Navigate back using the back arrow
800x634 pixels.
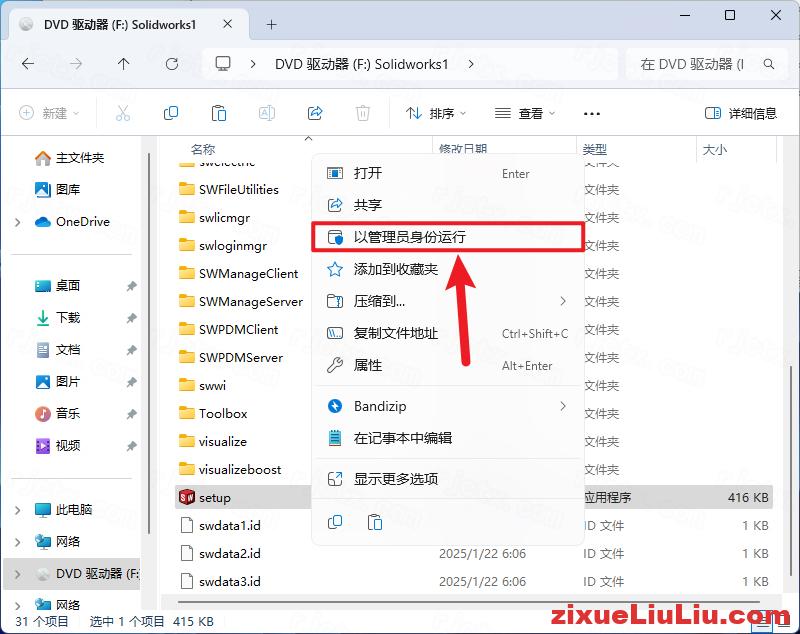pos(28,63)
